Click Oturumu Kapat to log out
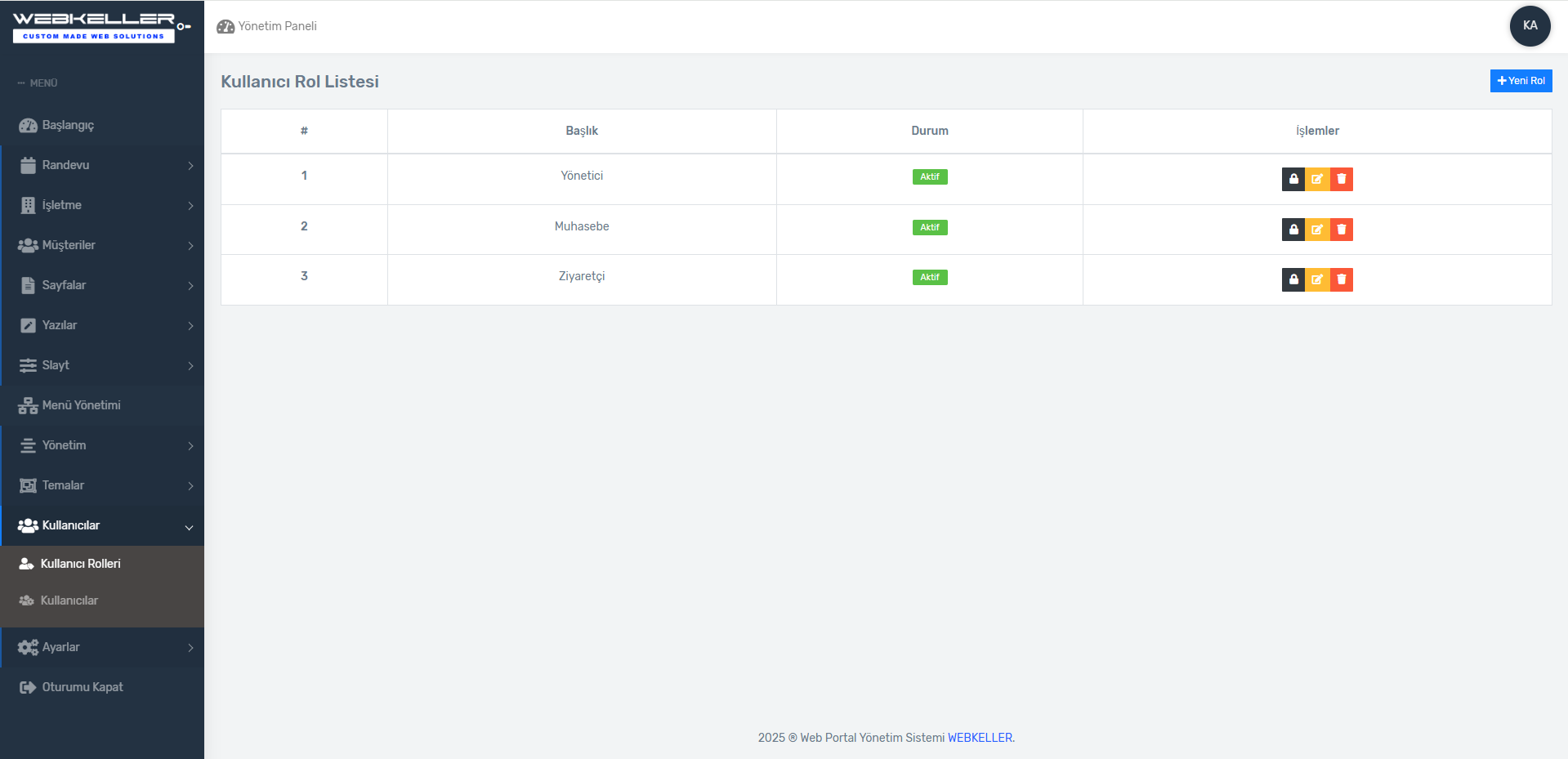Screen dimensions: 1568x759 tap(82, 687)
